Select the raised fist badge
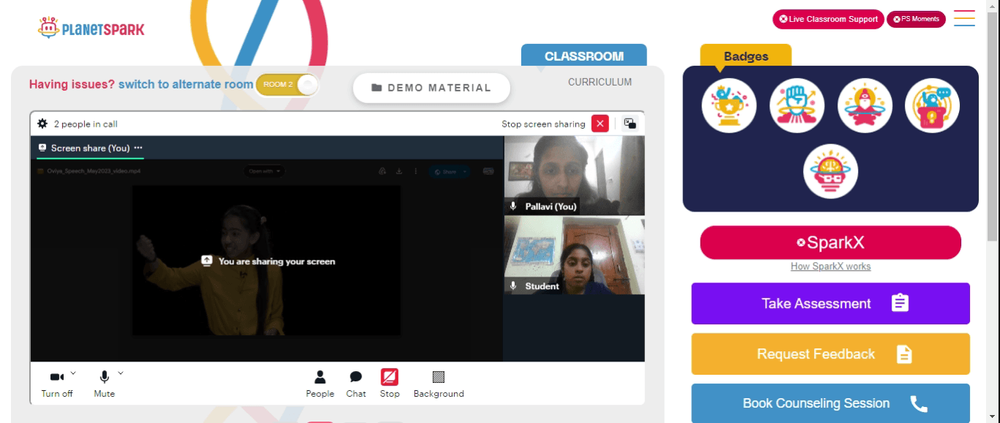1000x423 pixels. (797, 105)
